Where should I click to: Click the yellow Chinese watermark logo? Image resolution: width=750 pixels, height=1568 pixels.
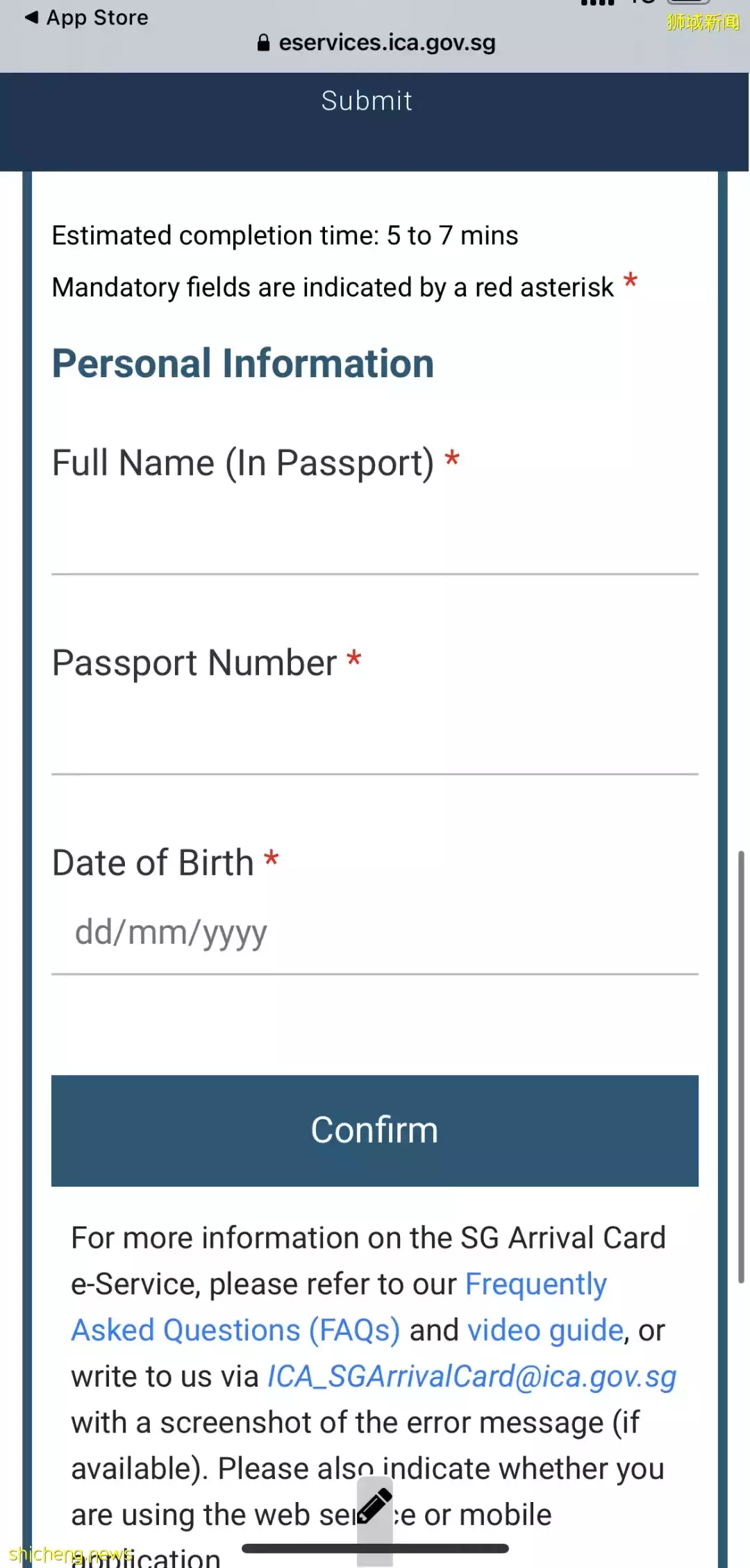(703, 22)
